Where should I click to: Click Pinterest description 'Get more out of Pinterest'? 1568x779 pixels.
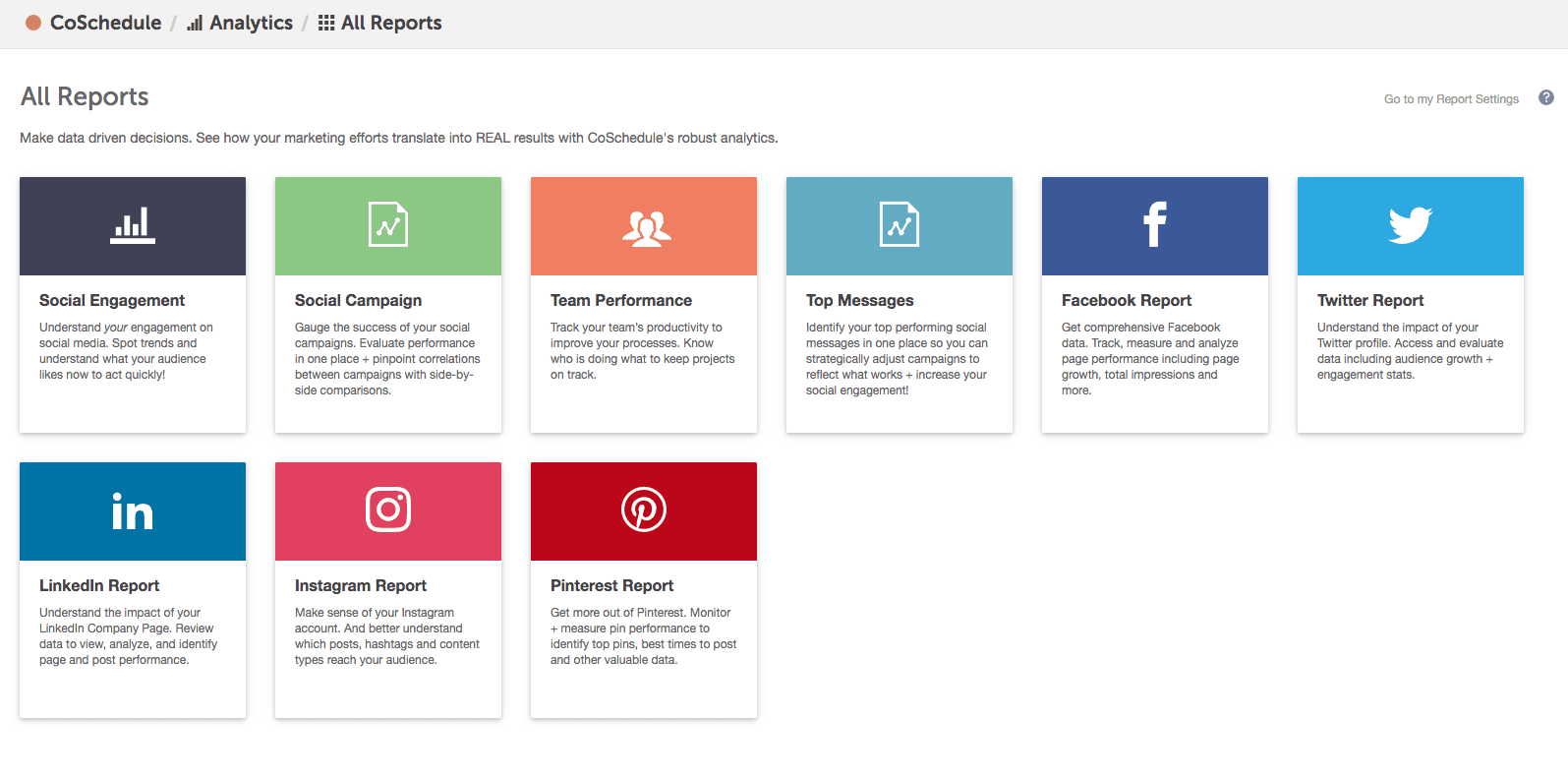[644, 636]
